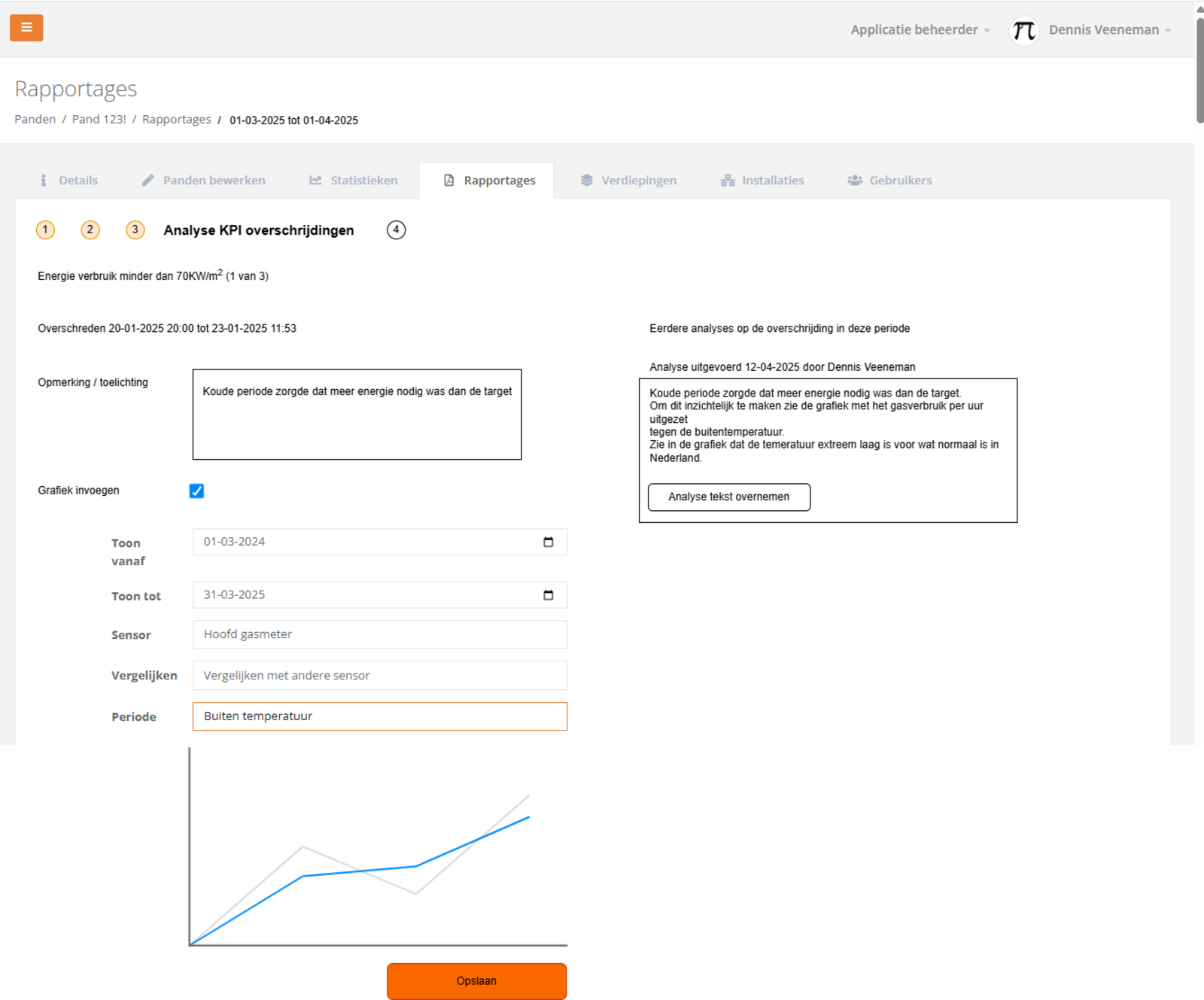Click the Toon tot date field
The image size is (1204, 1000).
380,595
